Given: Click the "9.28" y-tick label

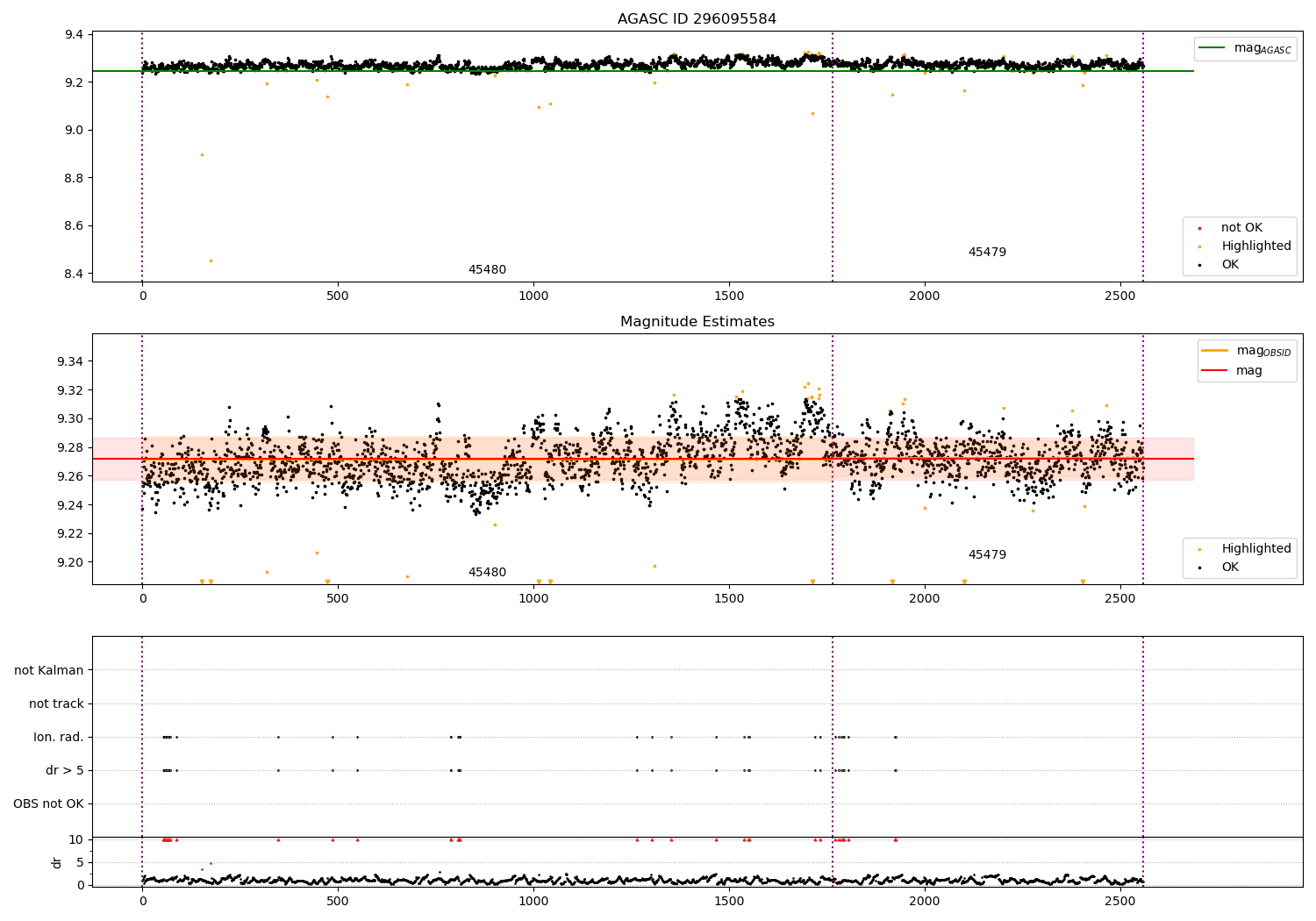Looking at the screenshot, I should [x=71, y=448].
